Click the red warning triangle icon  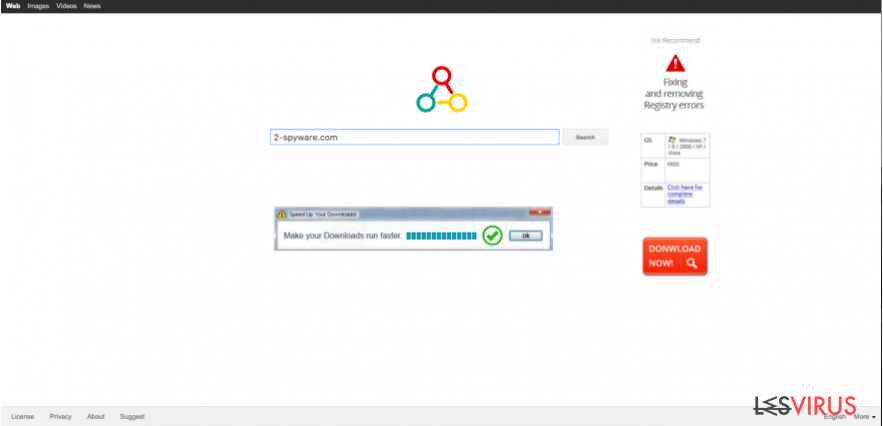(675, 63)
